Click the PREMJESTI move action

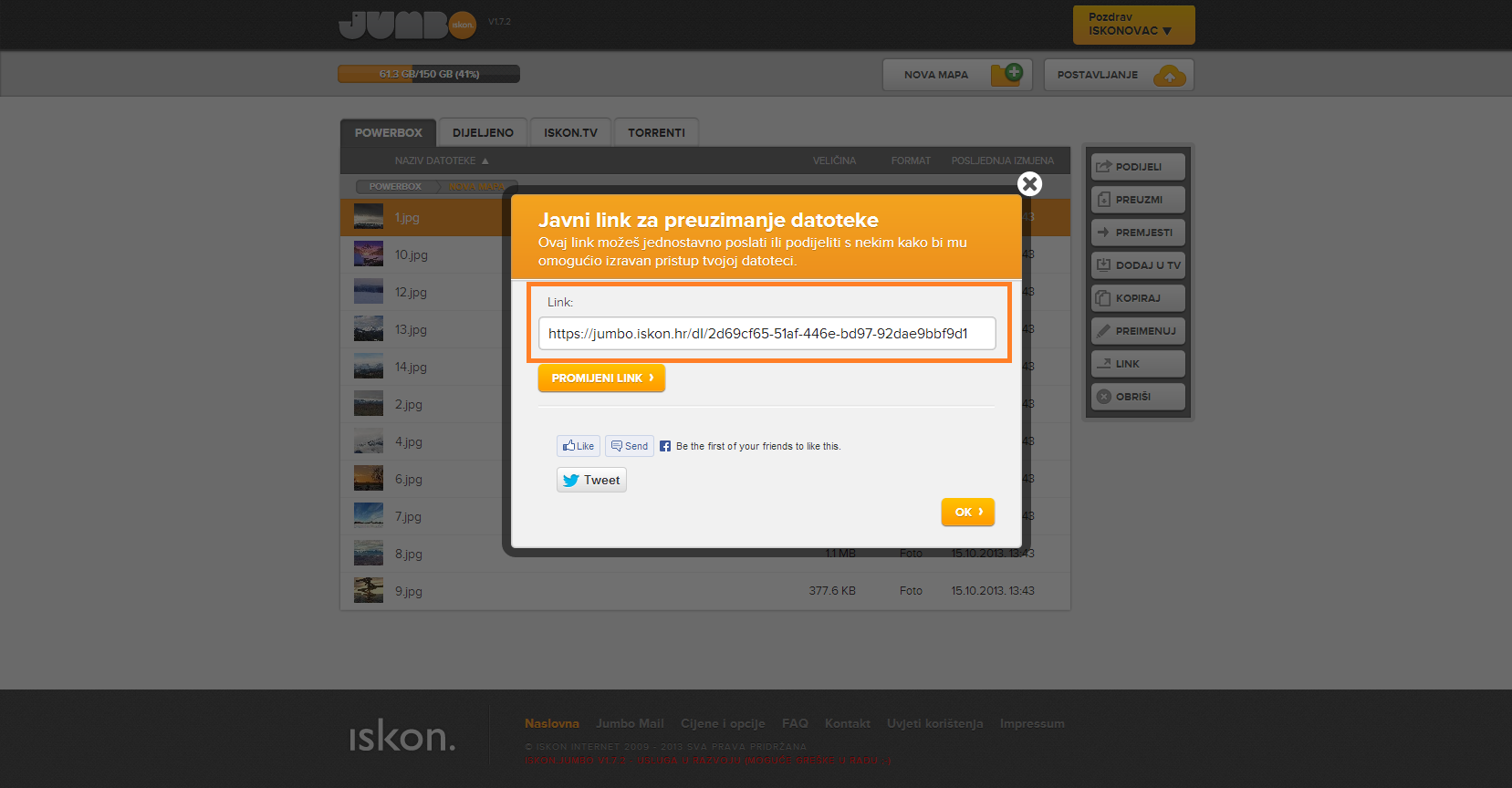click(x=1138, y=233)
